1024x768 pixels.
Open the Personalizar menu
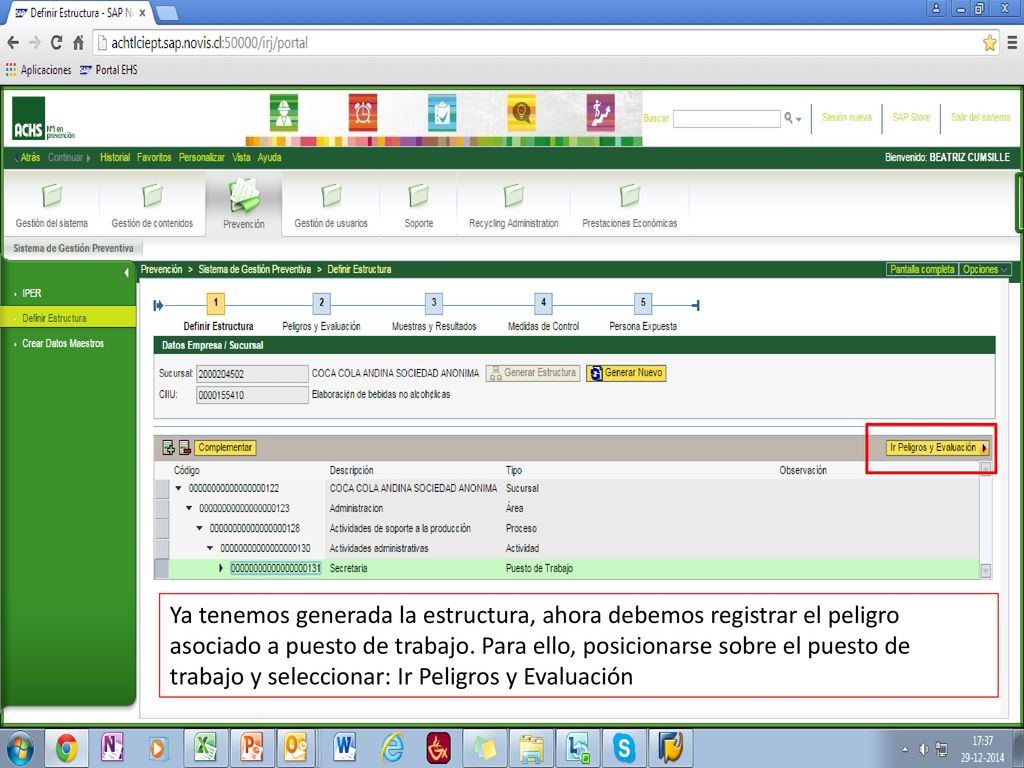[x=202, y=157]
